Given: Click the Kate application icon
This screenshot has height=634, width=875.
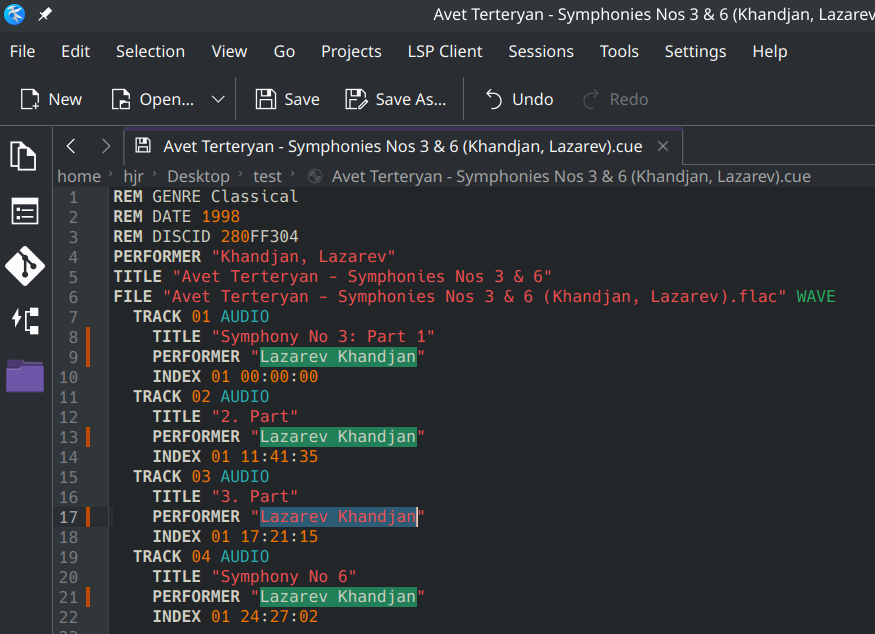Looking at the screenshot, I should (x=13, y=14).
